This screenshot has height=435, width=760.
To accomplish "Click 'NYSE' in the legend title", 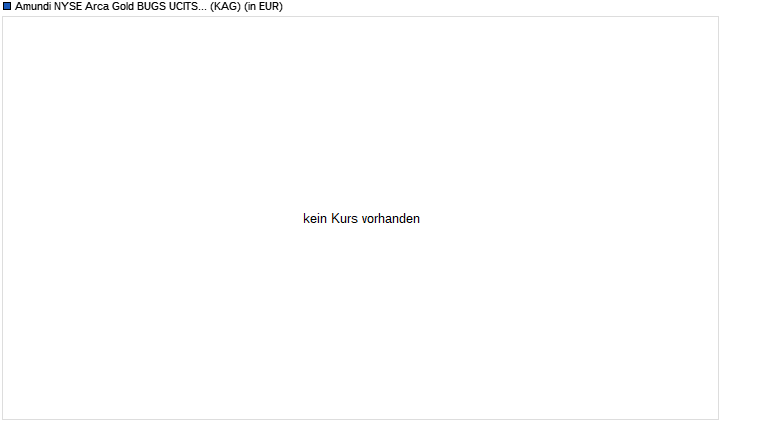I will [x=68, y=6].
